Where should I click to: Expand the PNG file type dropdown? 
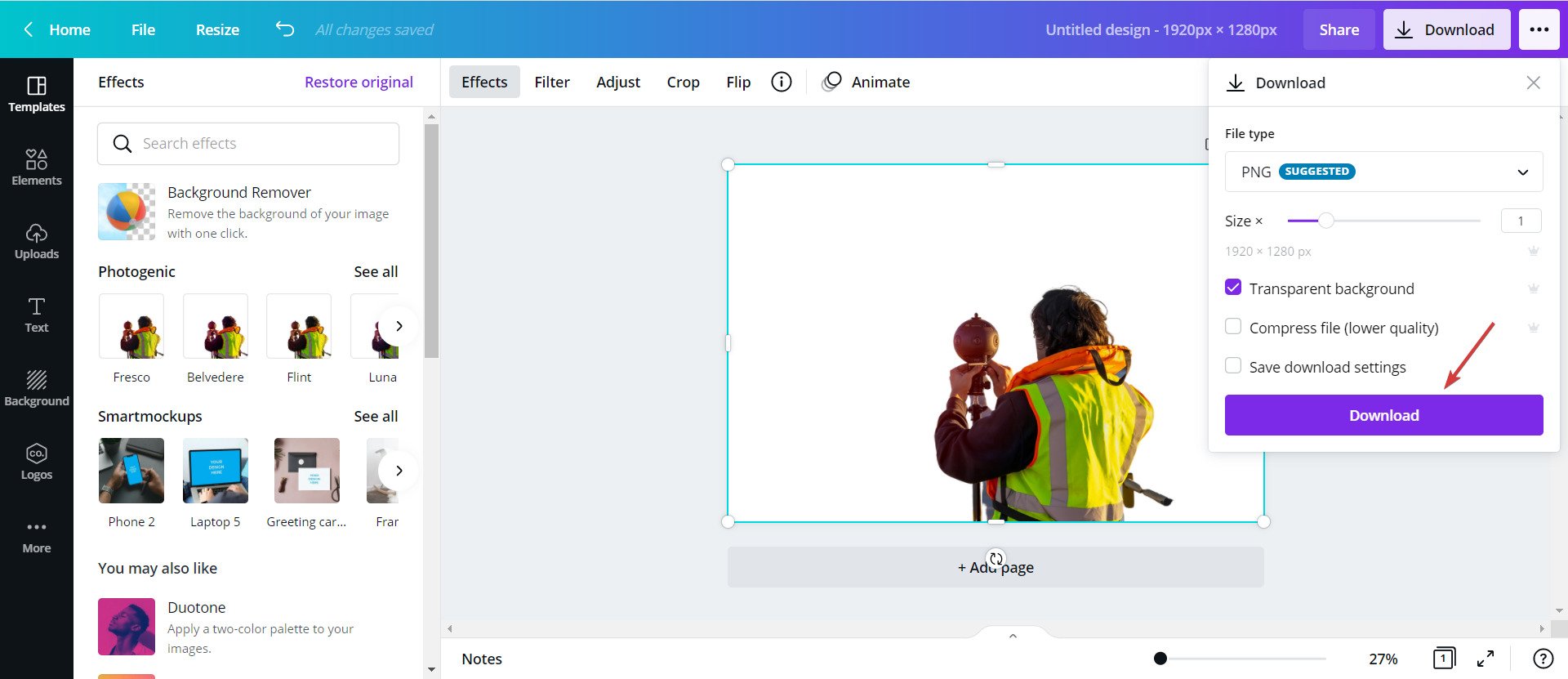pos(1383,172)
